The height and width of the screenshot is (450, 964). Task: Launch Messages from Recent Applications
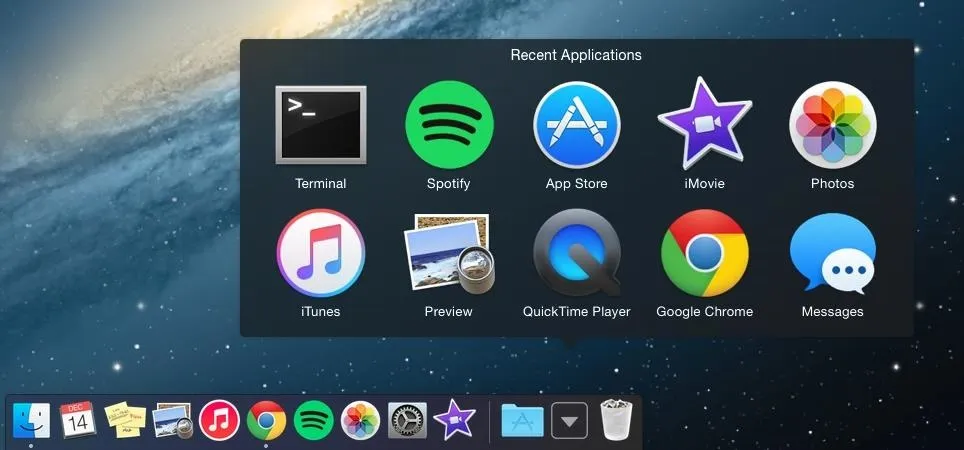(832, 253)
